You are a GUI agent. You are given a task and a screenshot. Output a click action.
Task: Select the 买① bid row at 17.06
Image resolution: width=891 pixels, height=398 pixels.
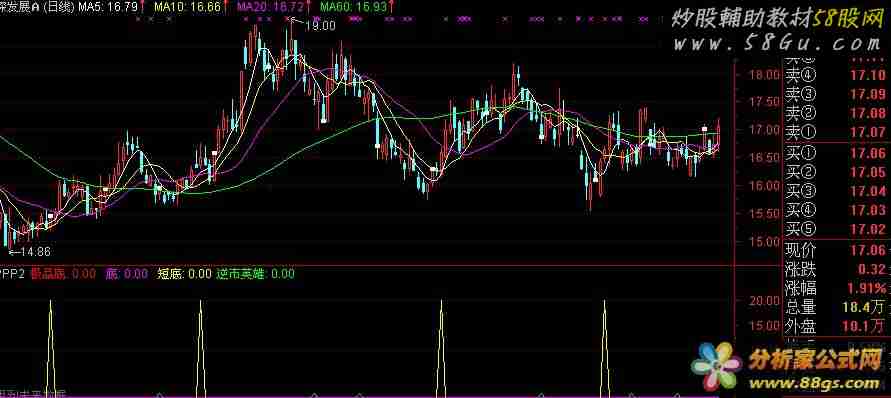click(836, 152)
